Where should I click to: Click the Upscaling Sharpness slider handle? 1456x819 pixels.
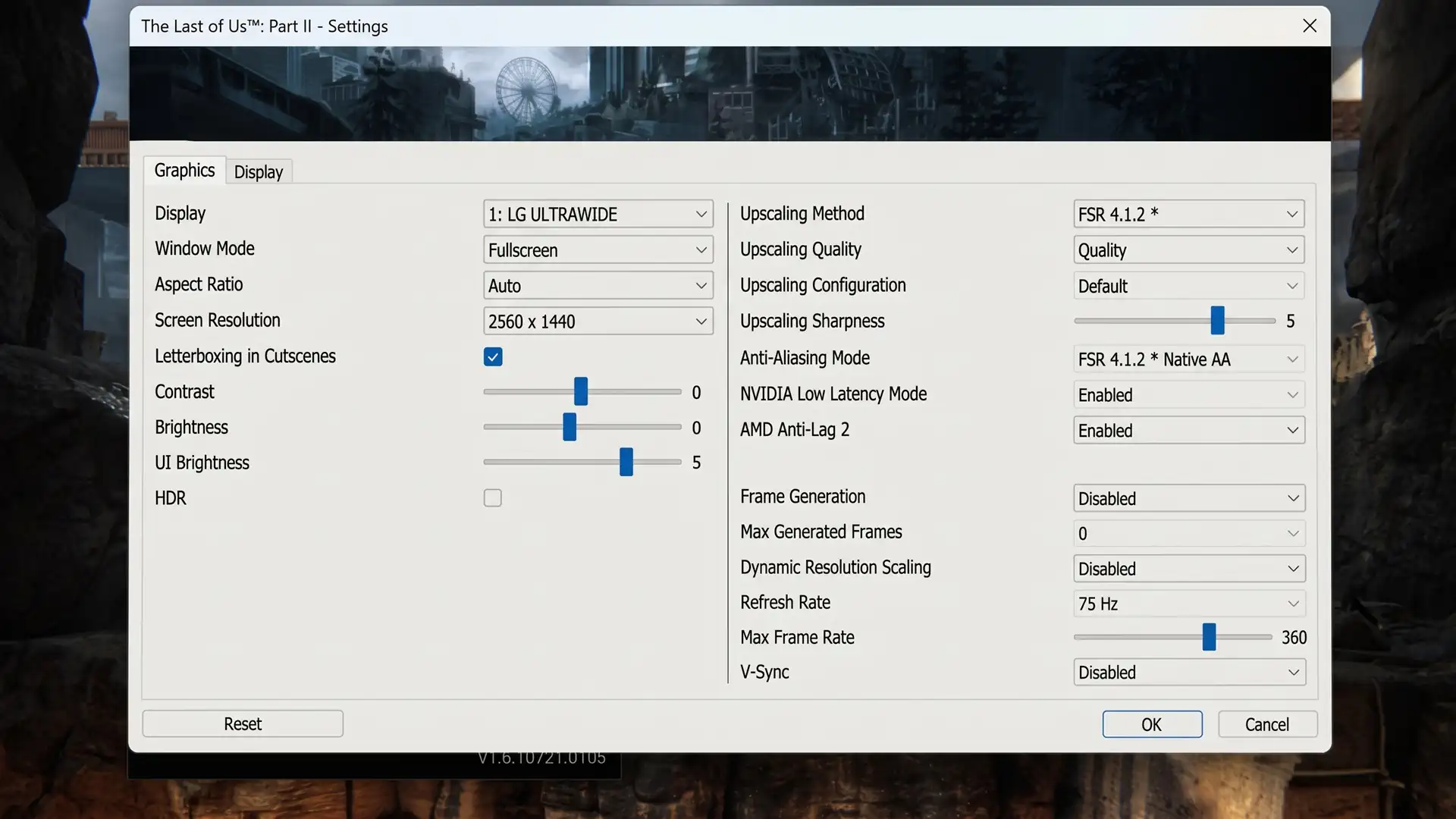[1217, 321]
